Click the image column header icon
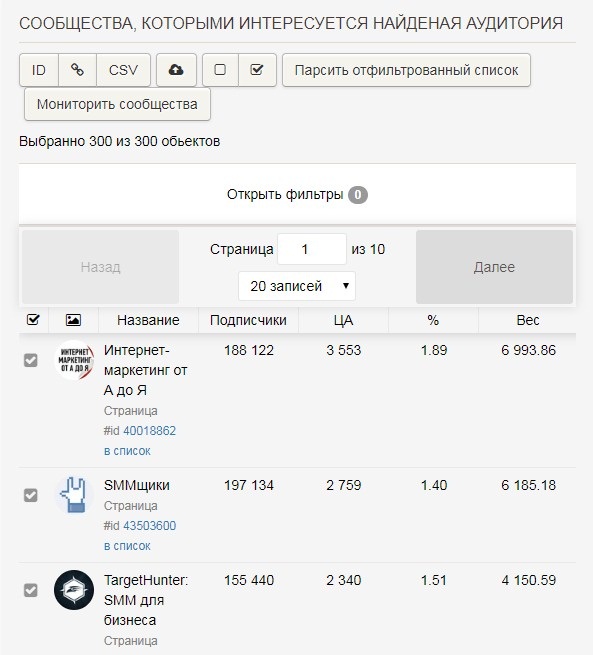Screen dimensions: 593x655 [73, 320]
